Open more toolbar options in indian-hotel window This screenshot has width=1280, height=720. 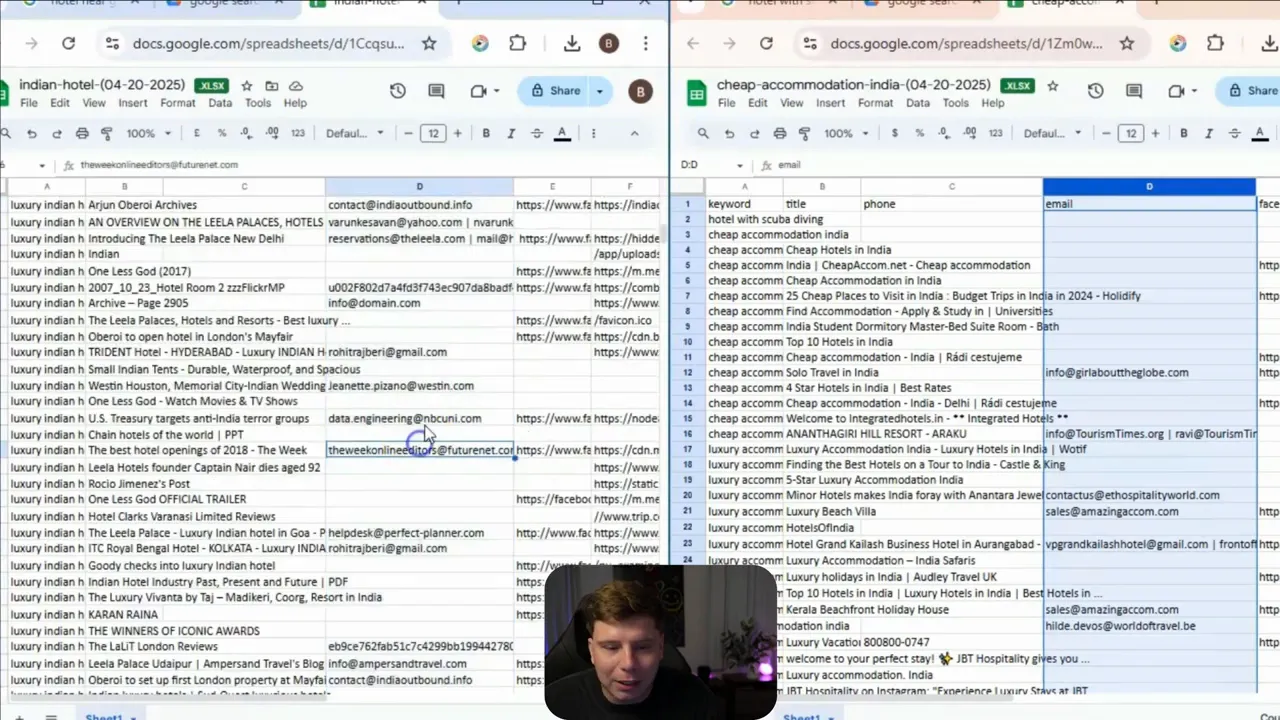[594, 133]
